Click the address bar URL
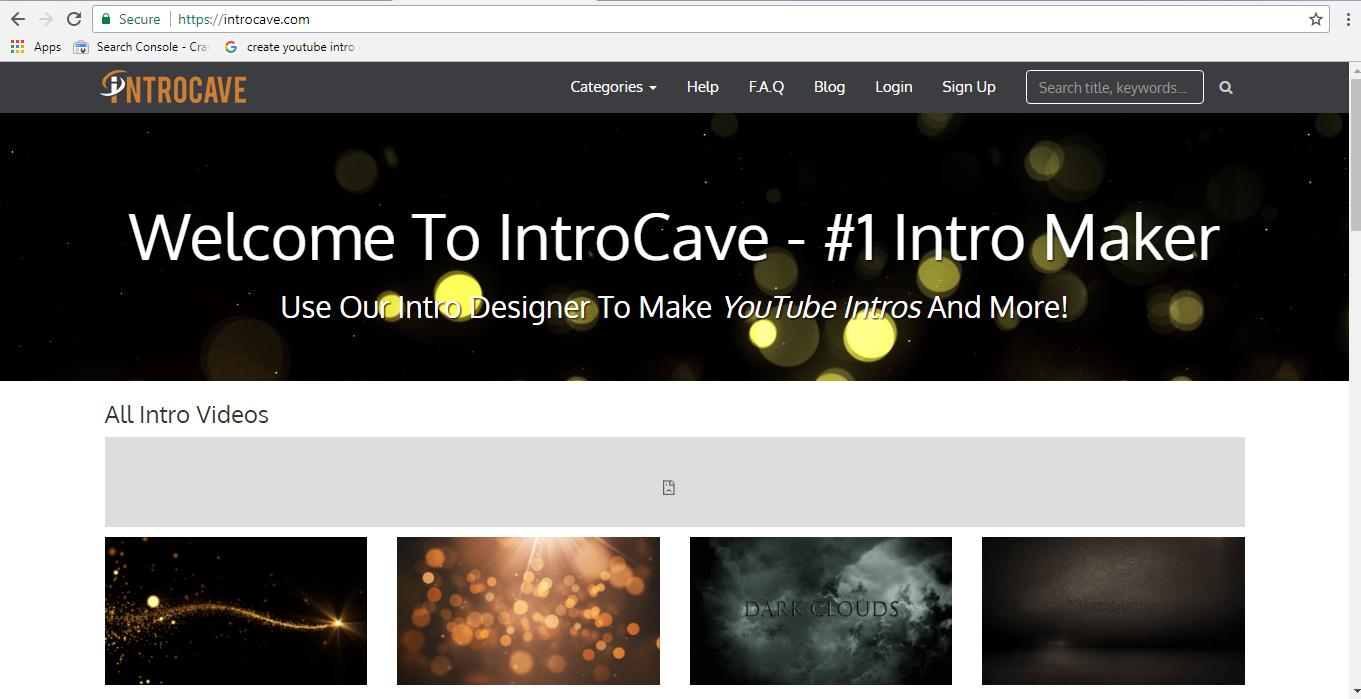 [243, 19]
